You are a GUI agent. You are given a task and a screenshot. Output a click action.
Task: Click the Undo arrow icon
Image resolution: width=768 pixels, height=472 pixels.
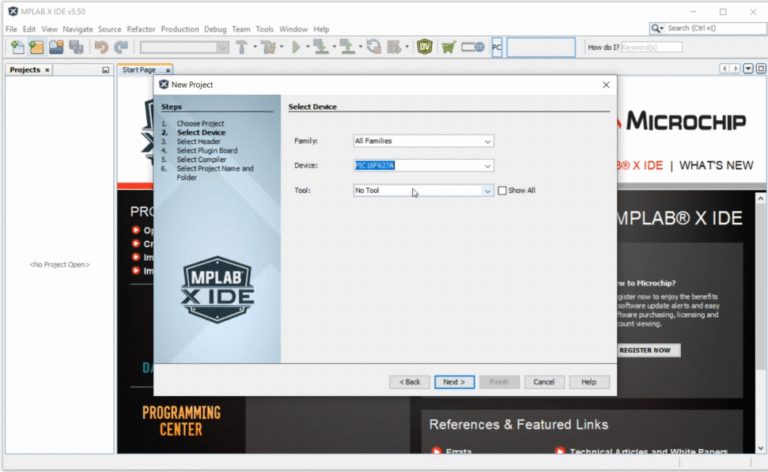pyautogui.click(x=101, y=47)
